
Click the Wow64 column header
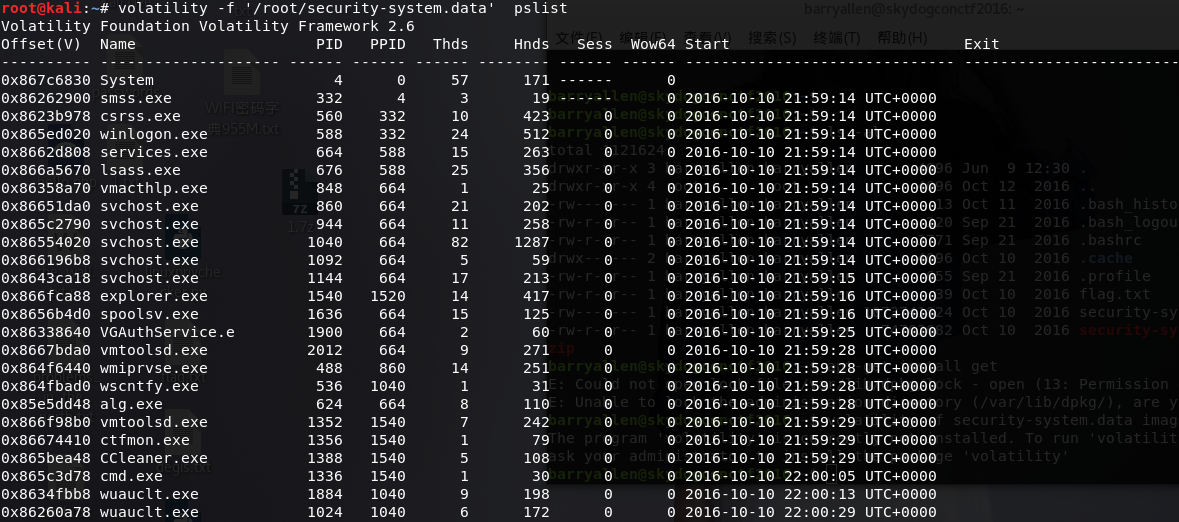click(x=653, y=44)
